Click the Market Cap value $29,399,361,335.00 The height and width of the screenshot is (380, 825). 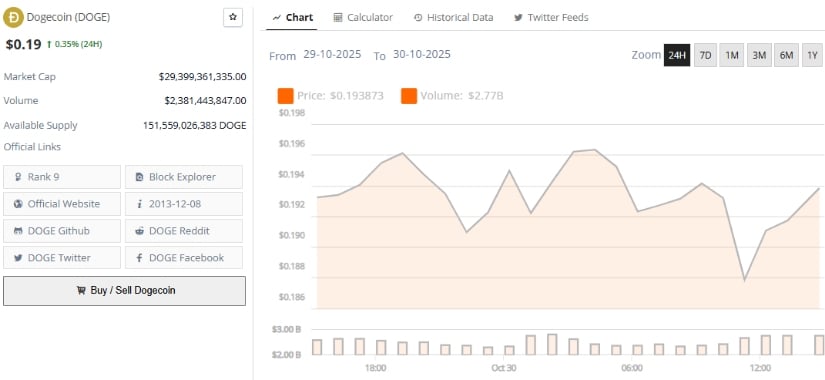pyautogui.click(x=203, y=77)
